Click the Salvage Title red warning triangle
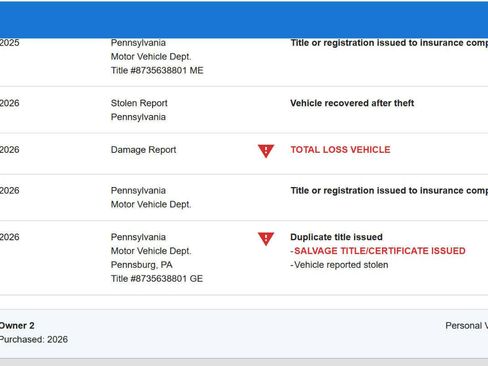The image size is (488, 366). click(266, 239)
